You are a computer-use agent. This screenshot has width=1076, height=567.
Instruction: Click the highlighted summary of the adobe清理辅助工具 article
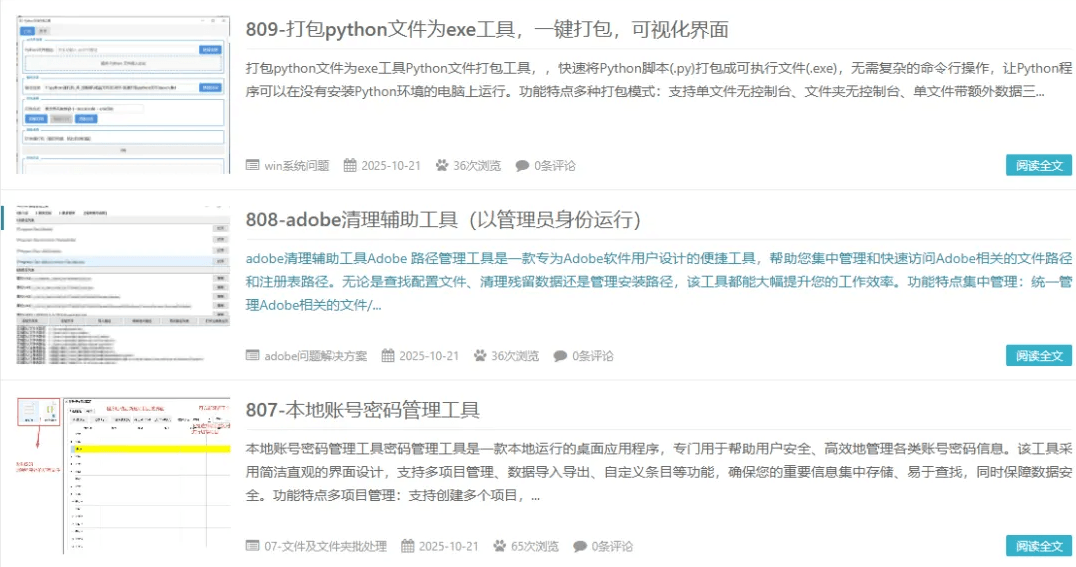pos(659,281)
